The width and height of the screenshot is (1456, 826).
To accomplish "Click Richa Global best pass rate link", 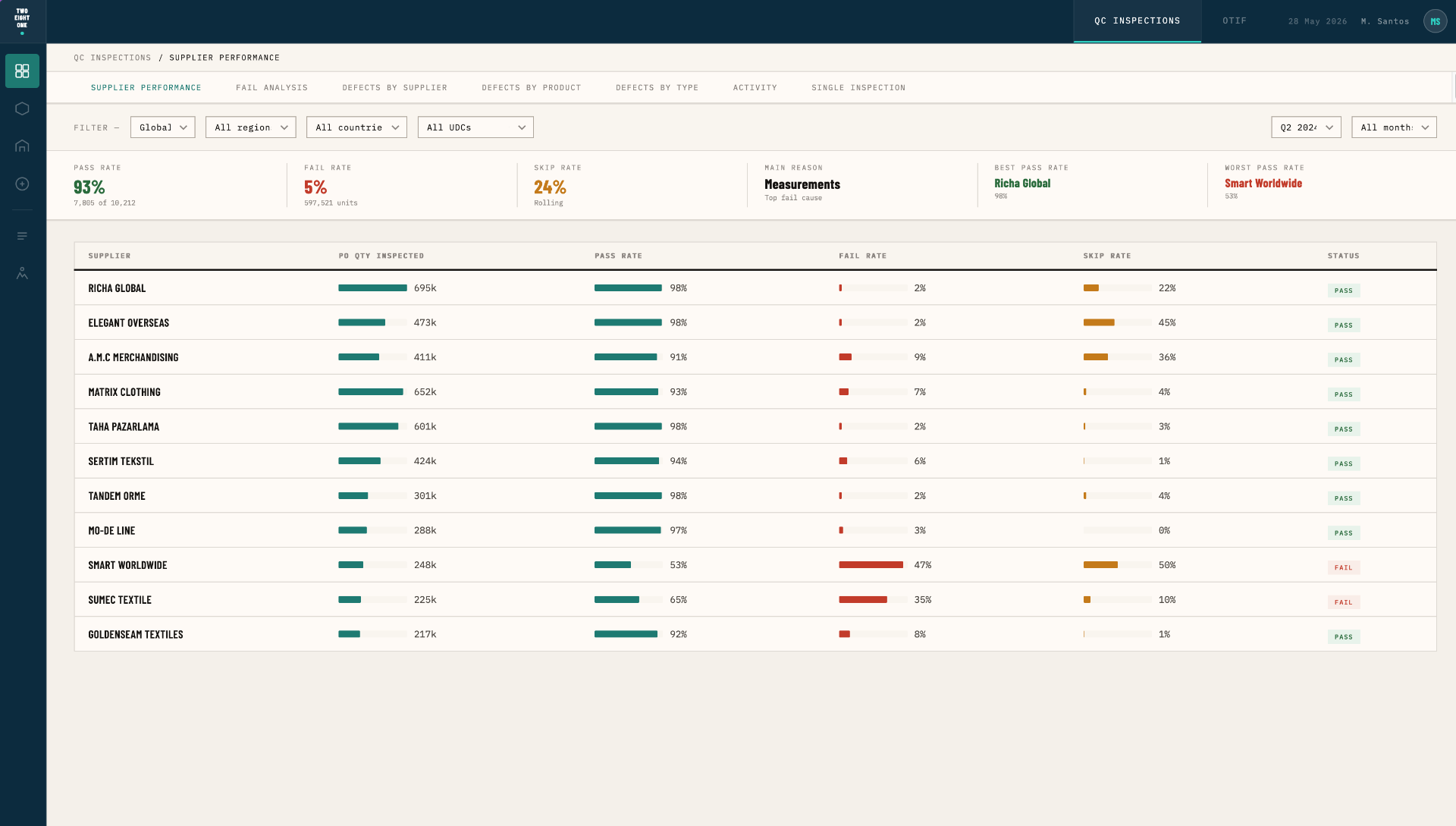I will (x=1022, y=184).
